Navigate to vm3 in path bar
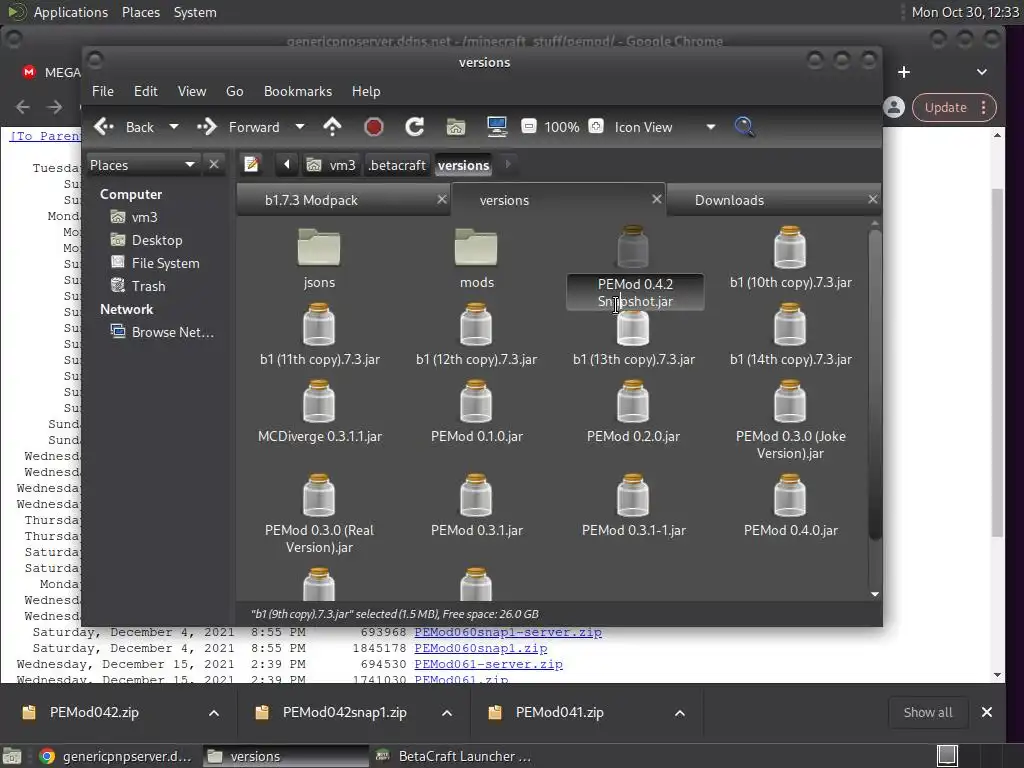This screenshot has width=1024, height=768. coord(332,165)
